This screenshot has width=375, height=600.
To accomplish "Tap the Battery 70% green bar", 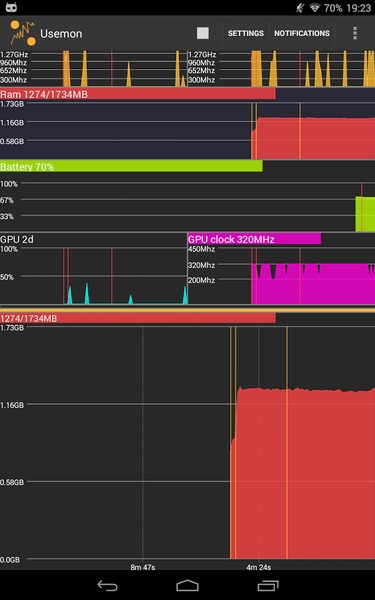I will click(131, 166).
